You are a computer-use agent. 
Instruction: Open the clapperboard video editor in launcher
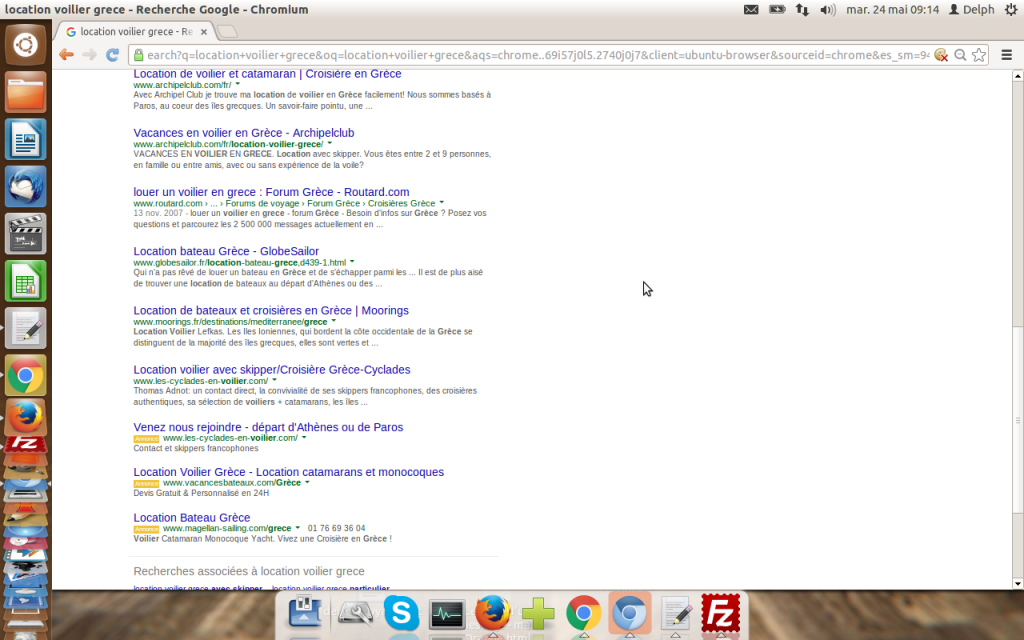click(x=25, y=233)
